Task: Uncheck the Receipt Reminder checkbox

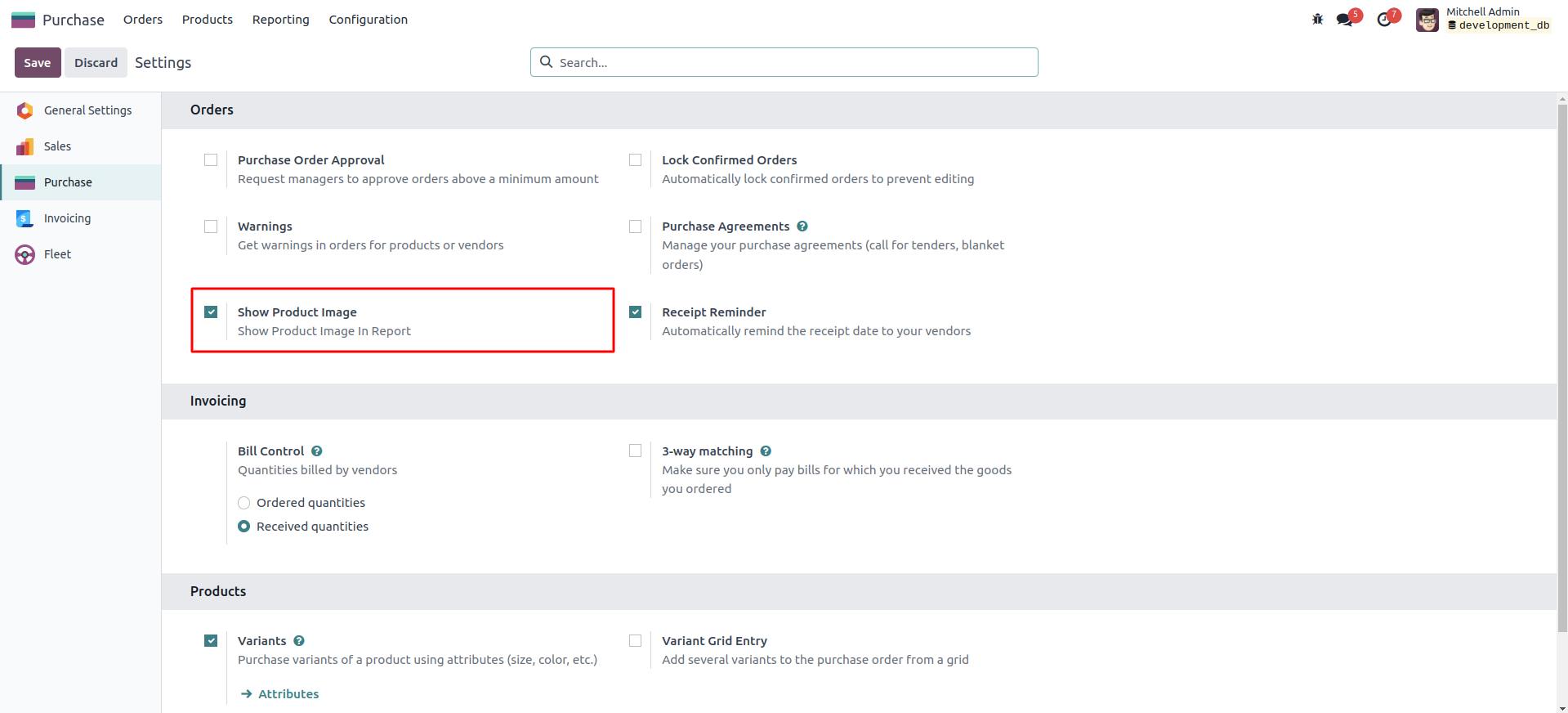Action: 635,312
